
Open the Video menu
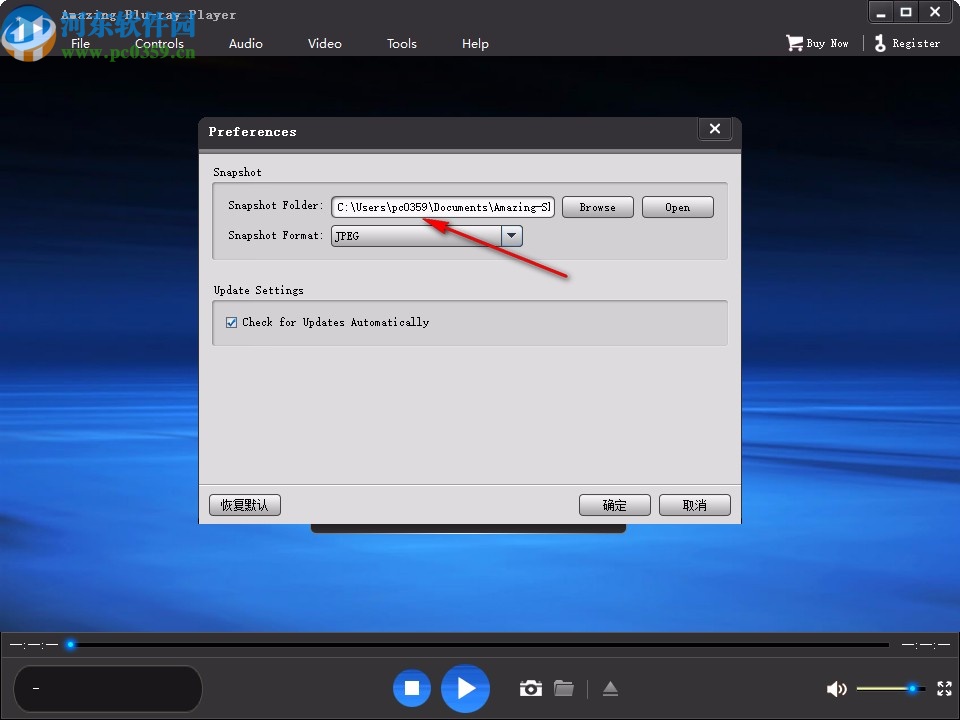pyautogui.click(x=325, y=43)
